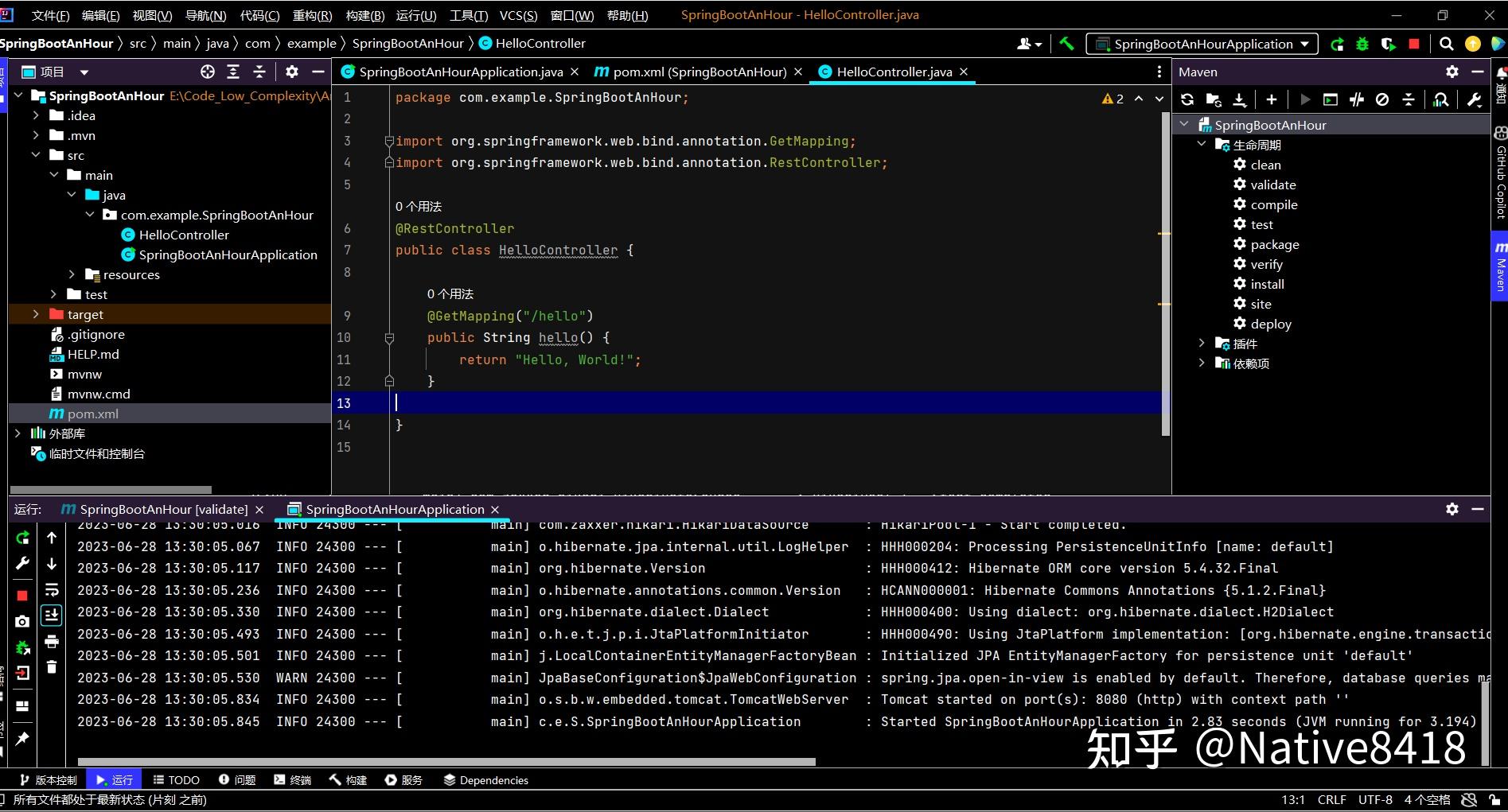Image resolution: width=1508 pixels, height=812 pixels.
Task: Open Maven settings wrench
Action: (1474, 99)
